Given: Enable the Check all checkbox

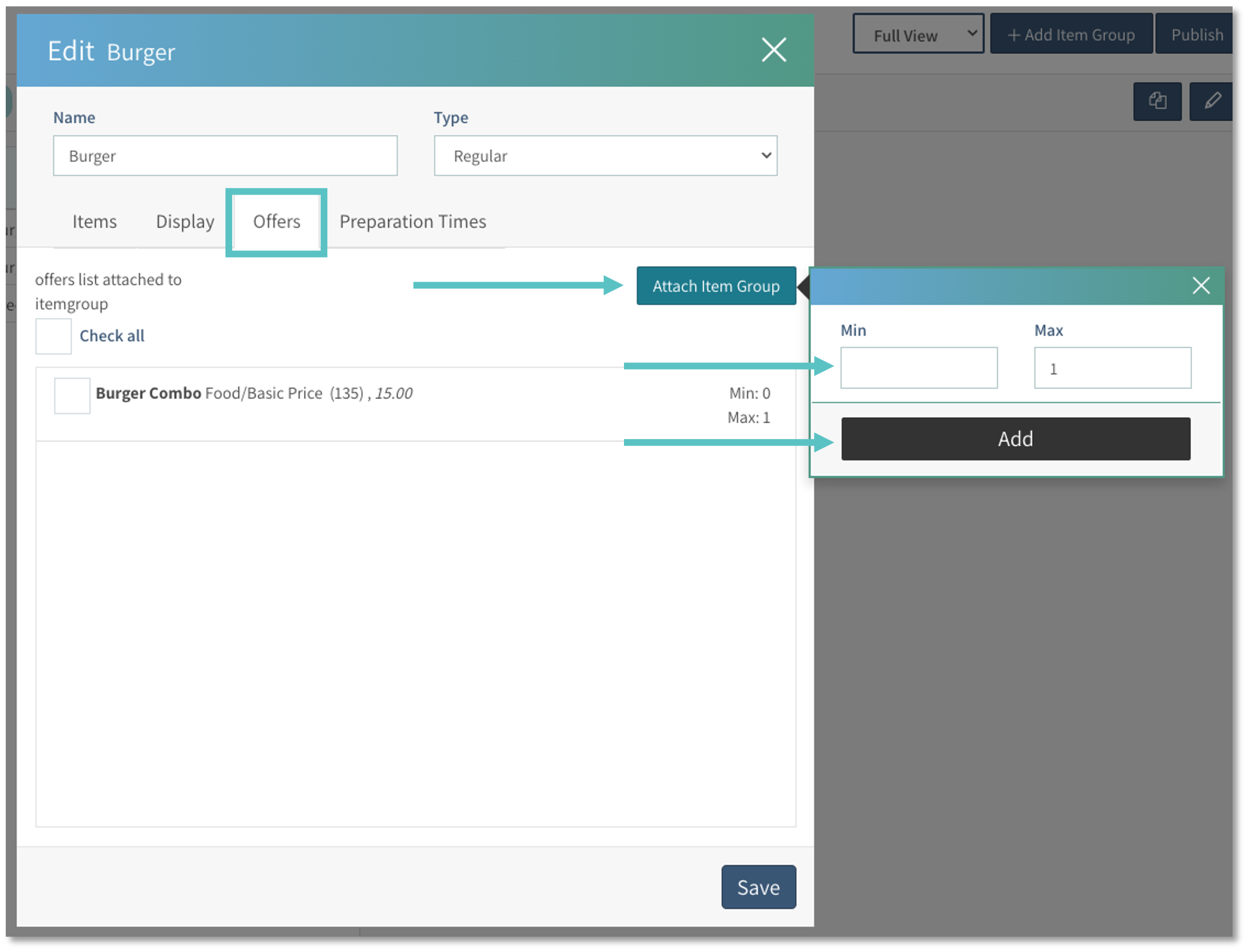Looking at the screenshot, I should (x=53, y=336).
